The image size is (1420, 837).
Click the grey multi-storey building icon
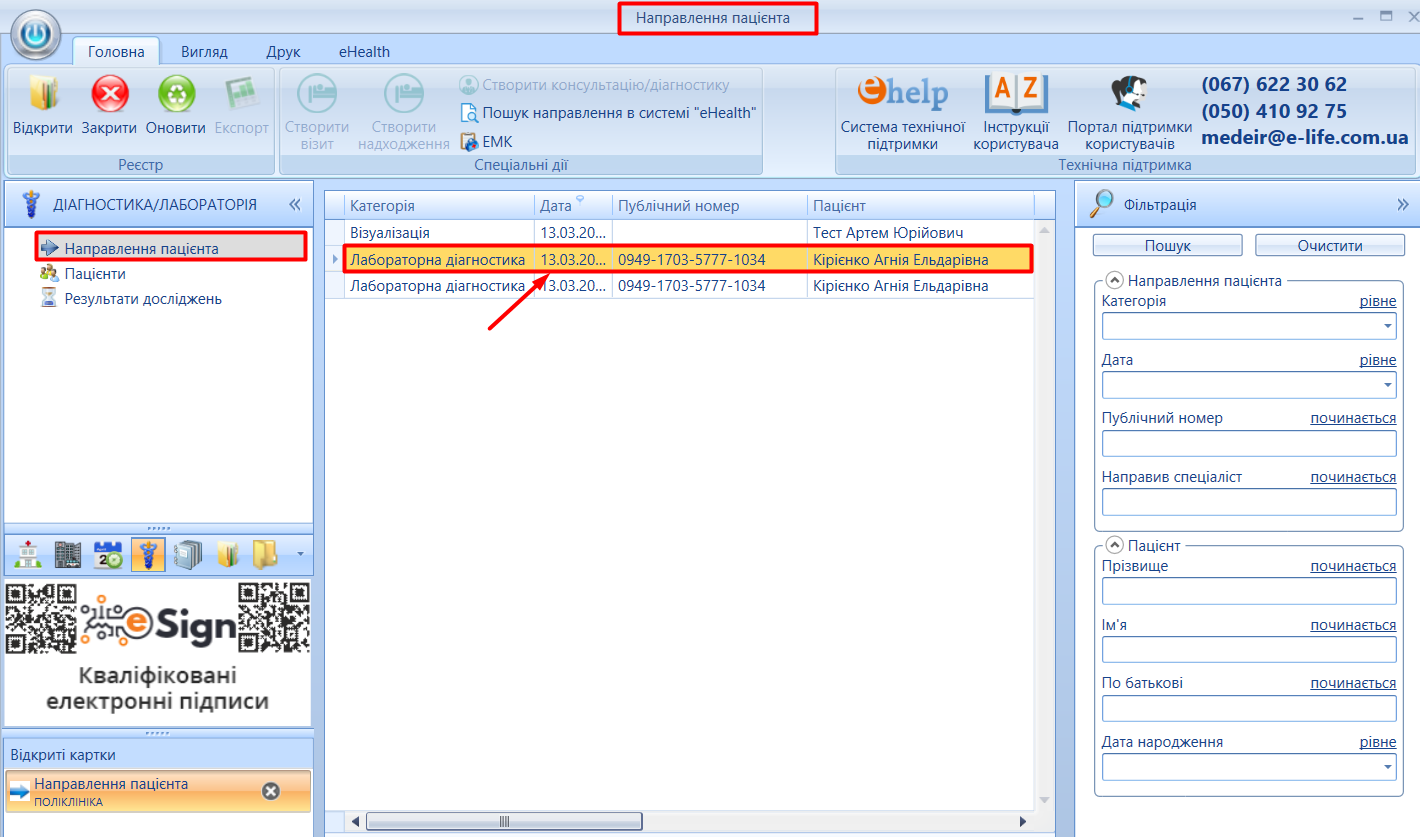(68, 555)
